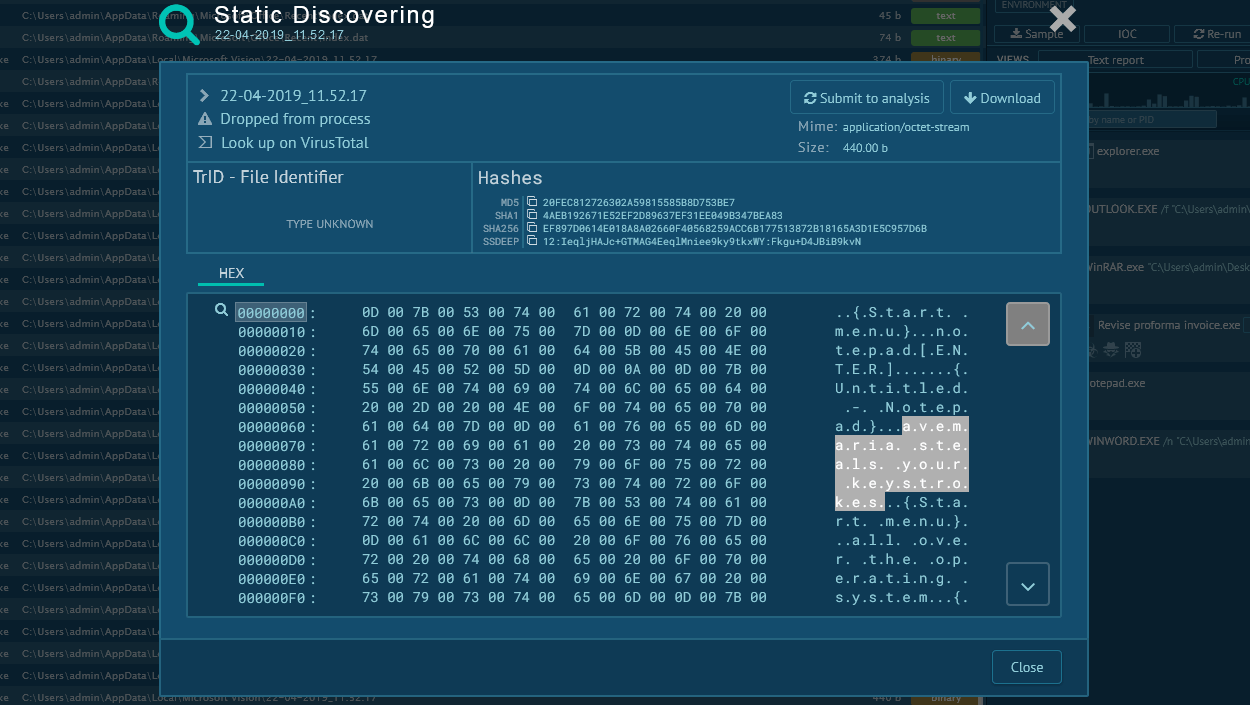Click the search magnifier icon in hex view
Screen dimensions: 1250x705
pyautogui.click(x=222, y=311)
